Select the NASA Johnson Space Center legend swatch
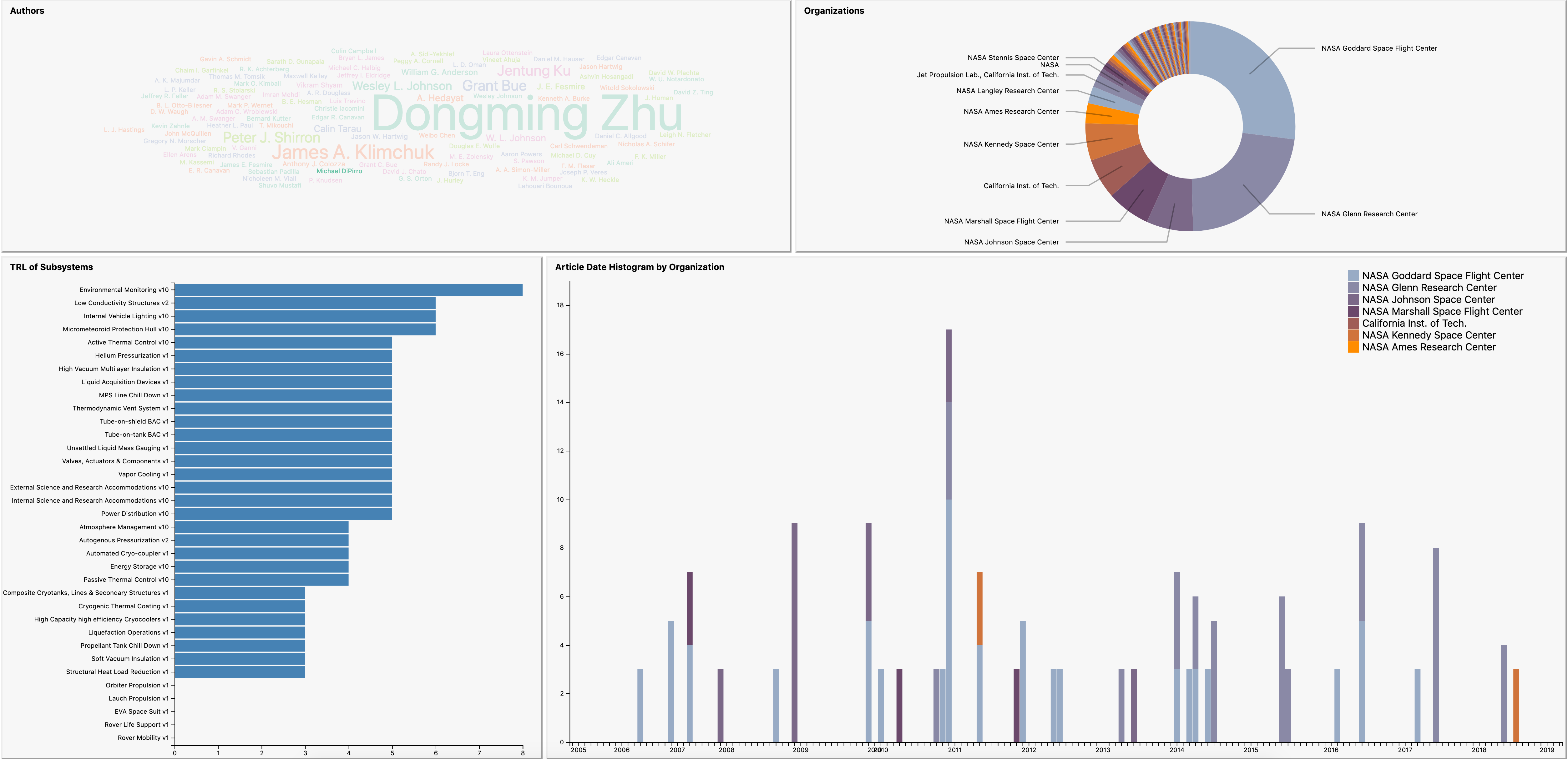Screen dimensions: 1568x759 click(1353, 299)
